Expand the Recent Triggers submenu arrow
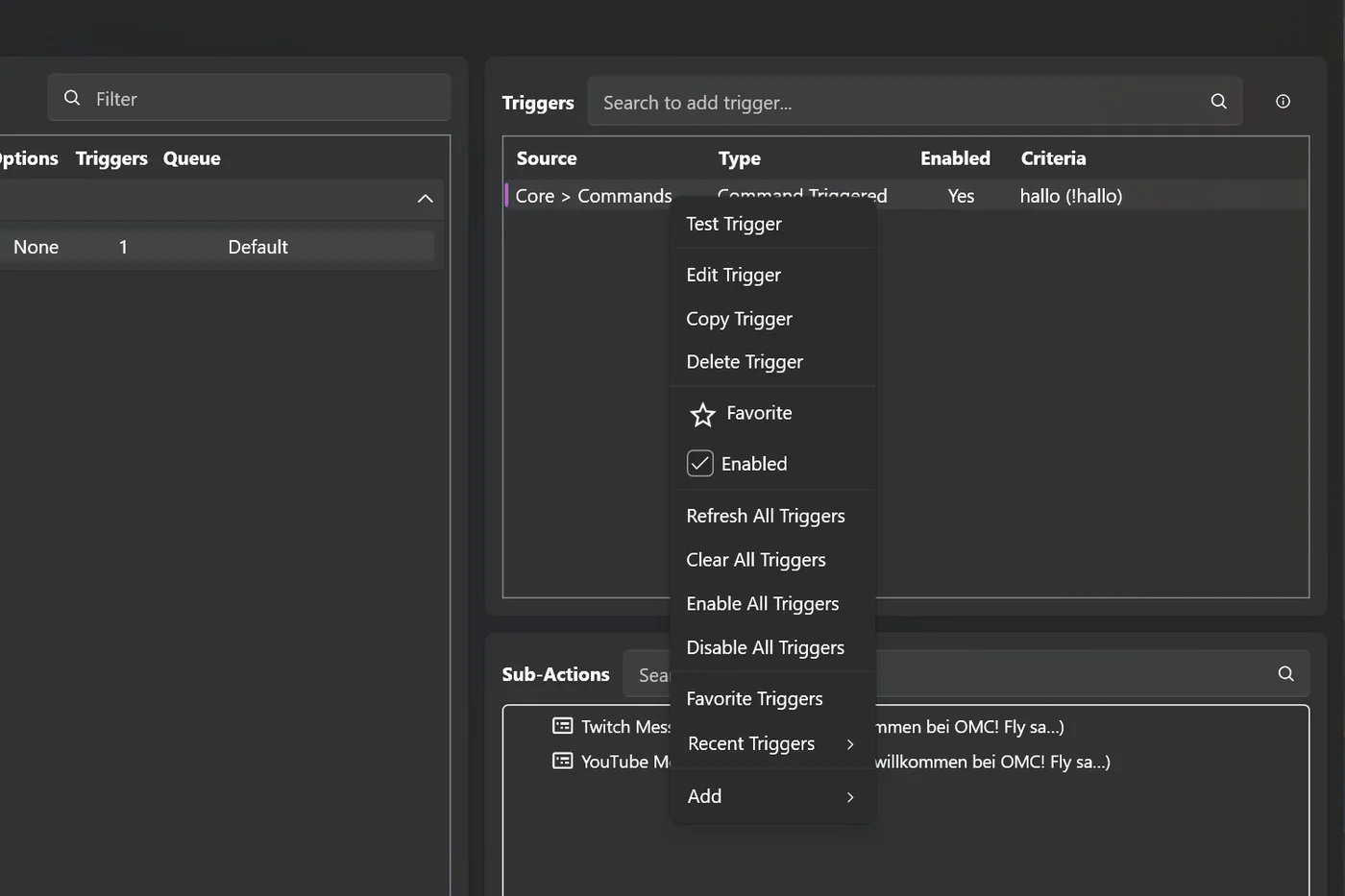The width and height of the screenshot is (1345, 896). click(x=850, y=744)
